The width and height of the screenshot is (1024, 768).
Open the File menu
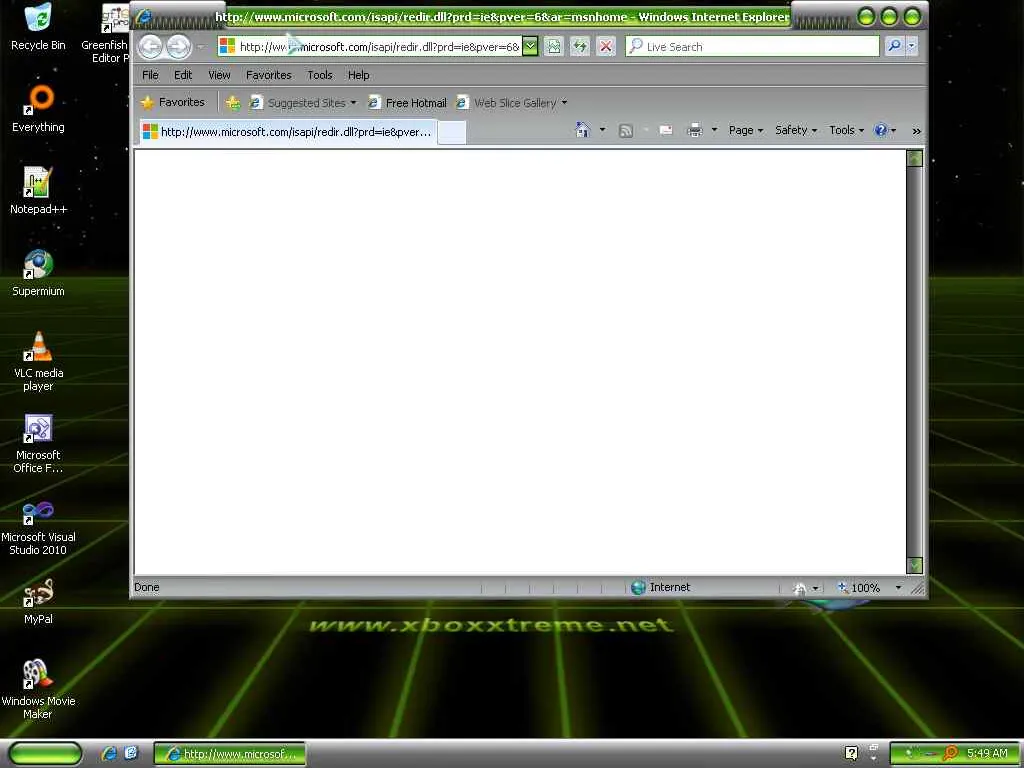pos(150,75)
